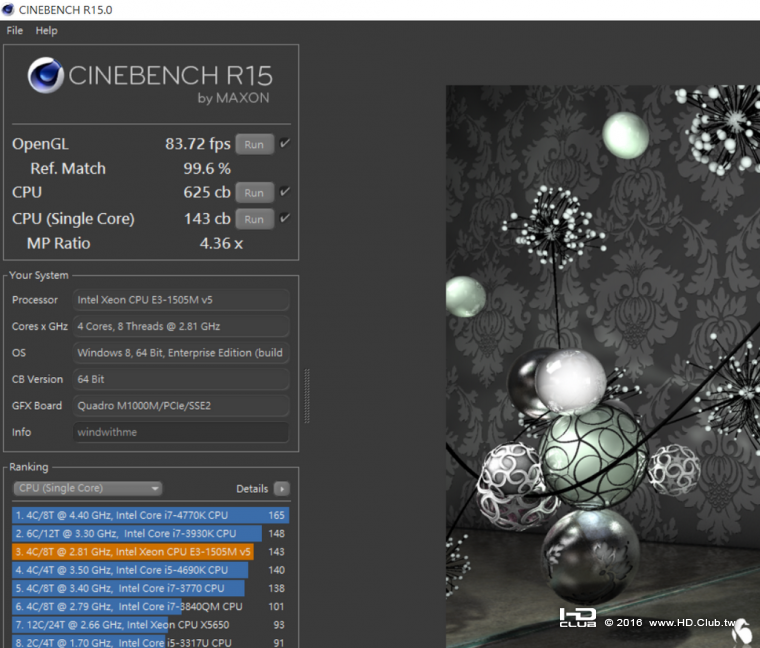Viewport: 760px width, 648px height.
Task: Run the CPU (Single Core) benchmark
Action: point(254,219)
